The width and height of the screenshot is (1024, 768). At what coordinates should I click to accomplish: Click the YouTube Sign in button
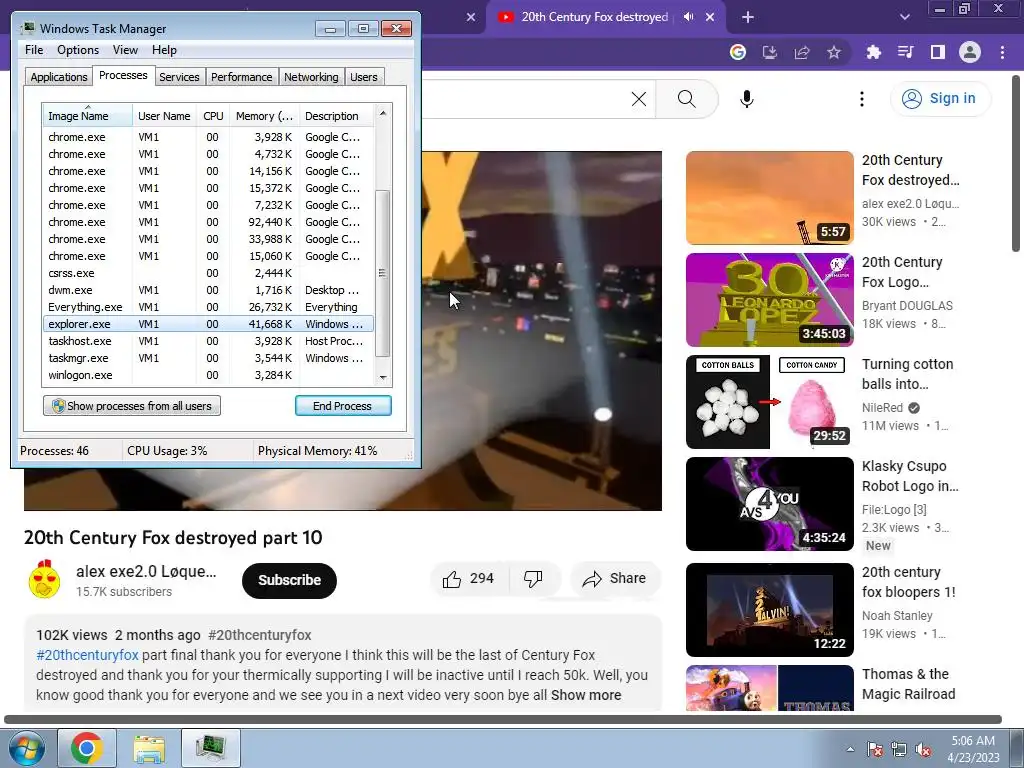point(940,98)
